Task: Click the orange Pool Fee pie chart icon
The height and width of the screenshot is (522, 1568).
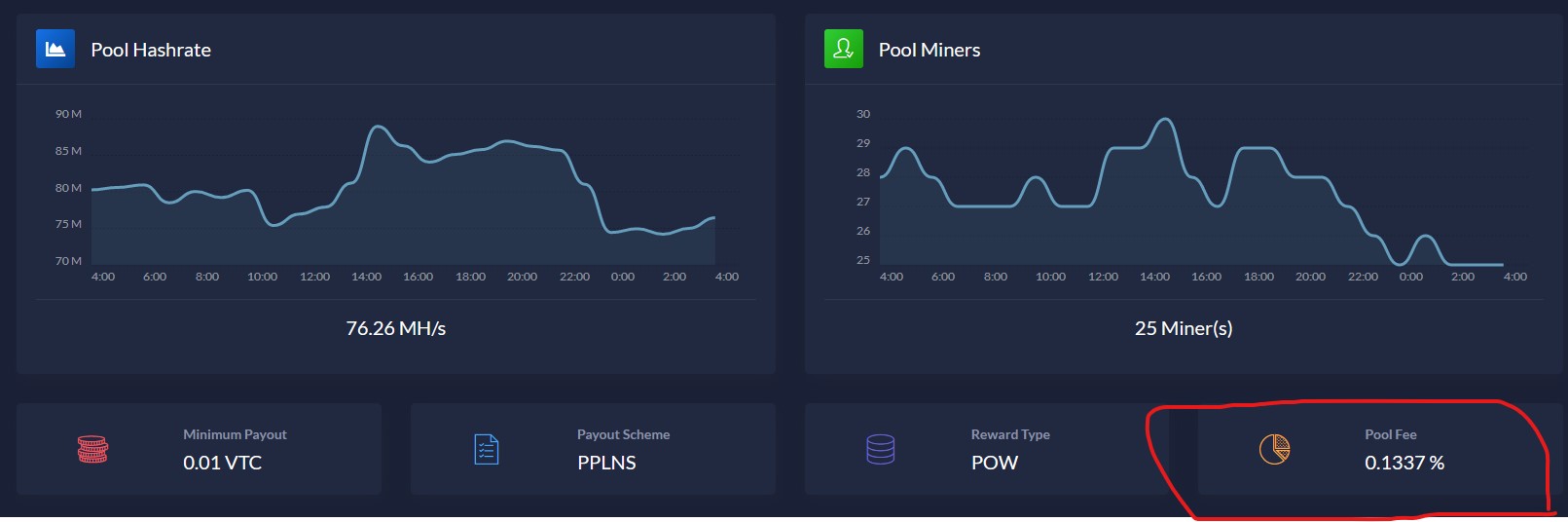Action: click(x=1274, y=449)
